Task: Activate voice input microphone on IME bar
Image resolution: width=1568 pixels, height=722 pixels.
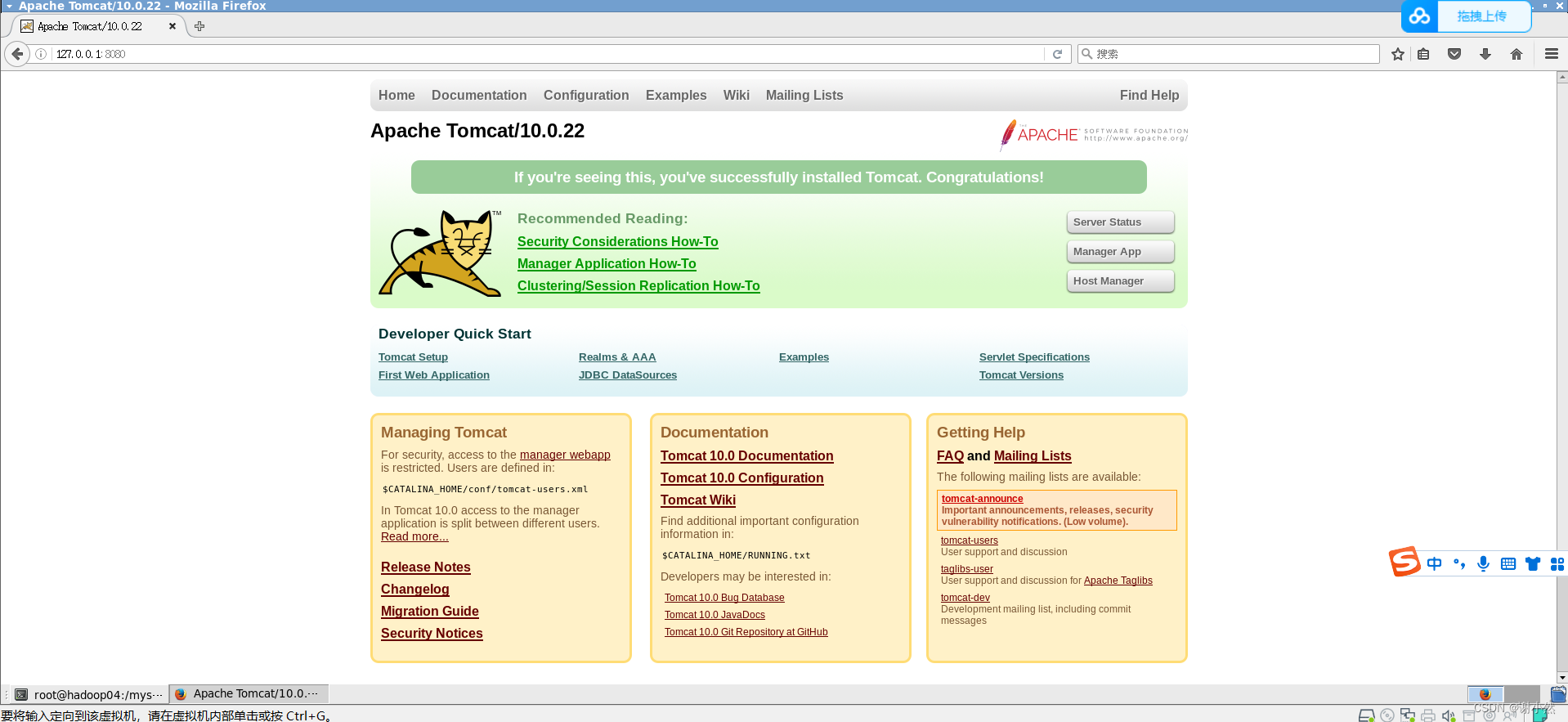Action: click(x=1484, y=564)
